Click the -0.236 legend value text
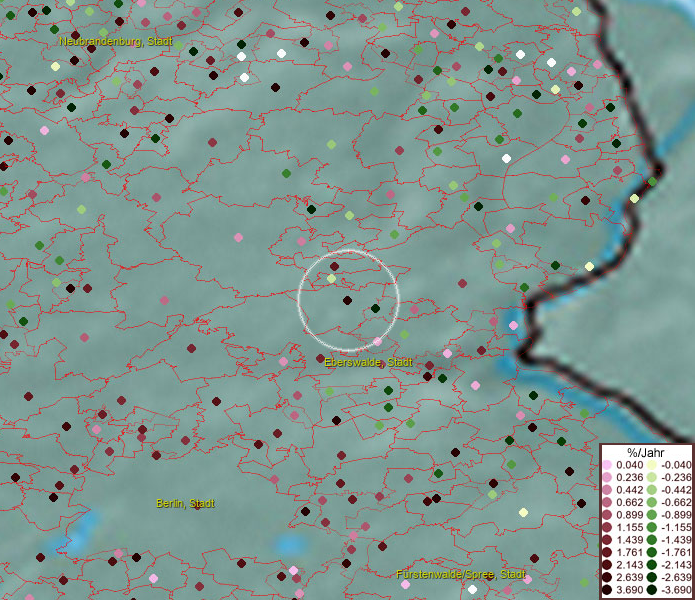Screen dimensions: 695x600 click(676, 477)
